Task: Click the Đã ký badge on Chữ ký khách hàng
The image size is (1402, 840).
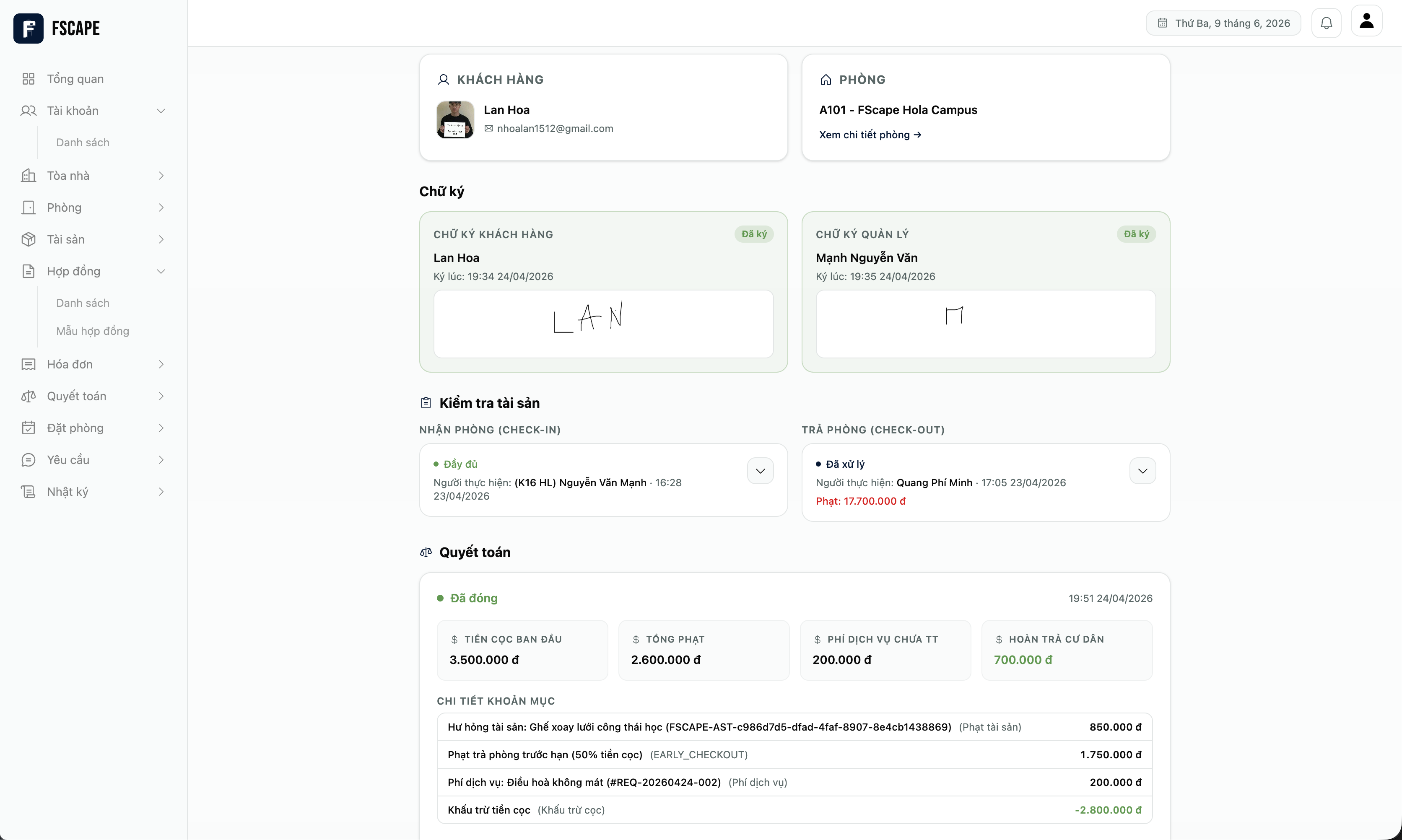Action: (x=754, y=234)
